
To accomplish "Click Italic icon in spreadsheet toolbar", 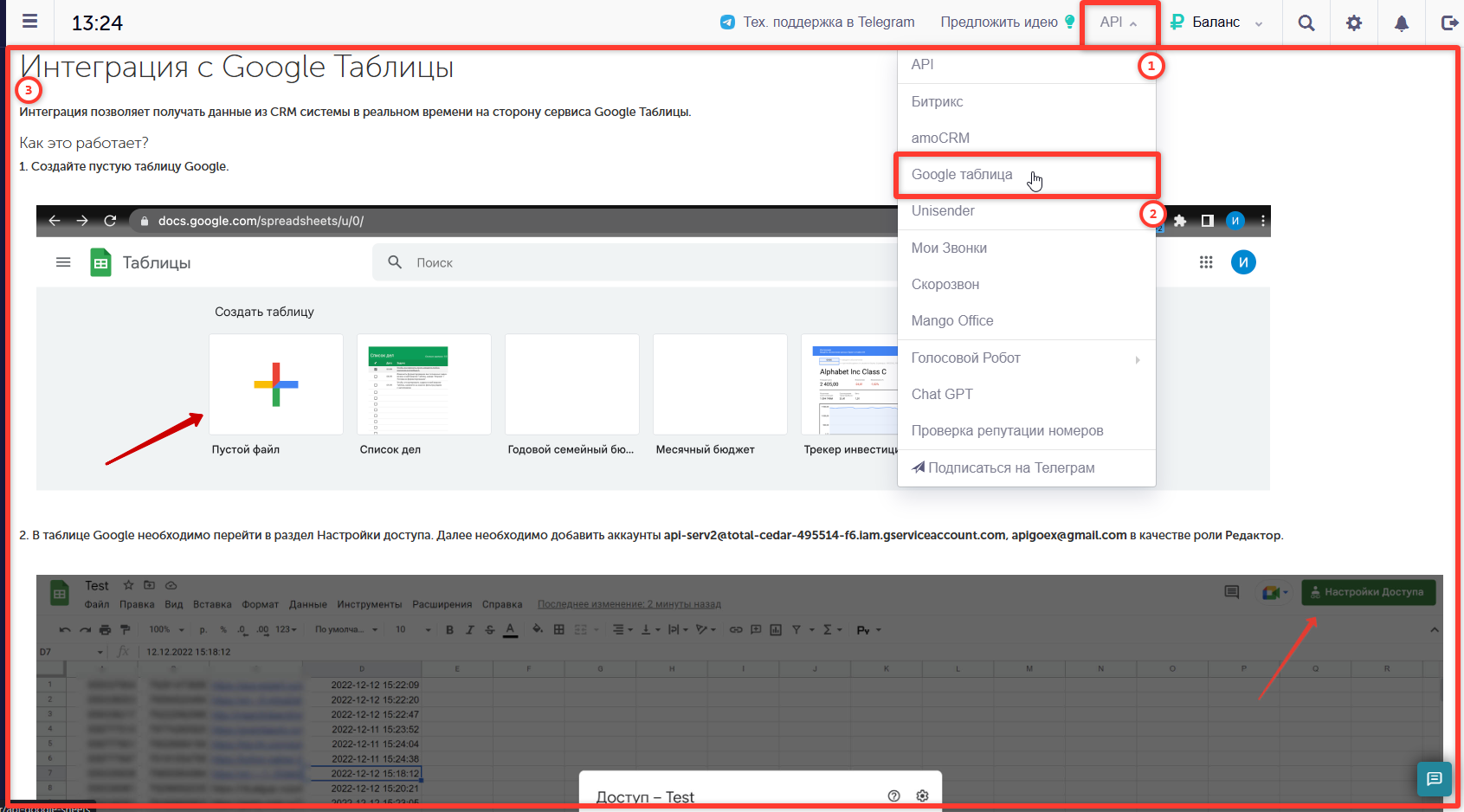I will pos(470,629).
